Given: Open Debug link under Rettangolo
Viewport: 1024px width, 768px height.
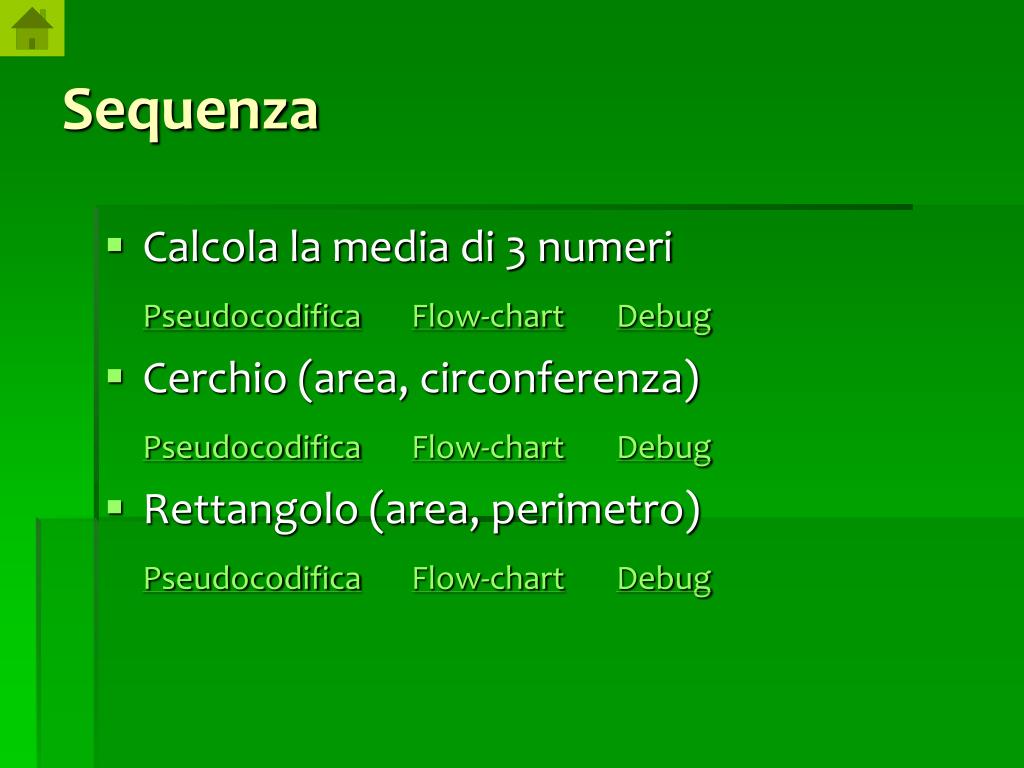Looking at the screenshot, I should point(664,580).
